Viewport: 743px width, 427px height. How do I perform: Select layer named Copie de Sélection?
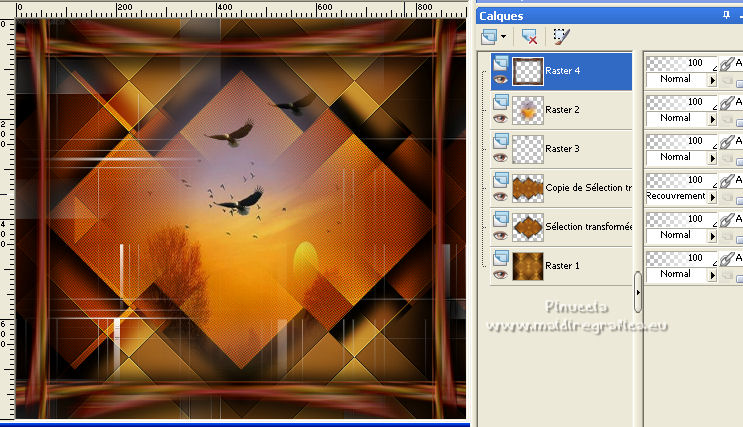(588, 188)
